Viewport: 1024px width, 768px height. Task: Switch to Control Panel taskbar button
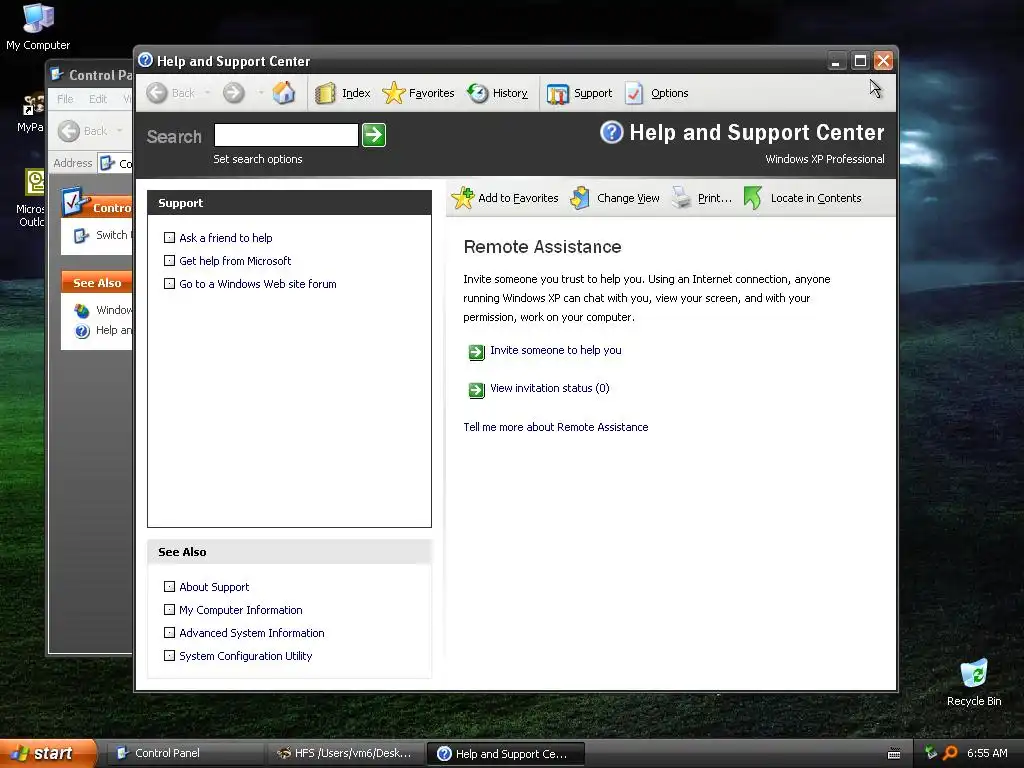[x=185, y=753]
